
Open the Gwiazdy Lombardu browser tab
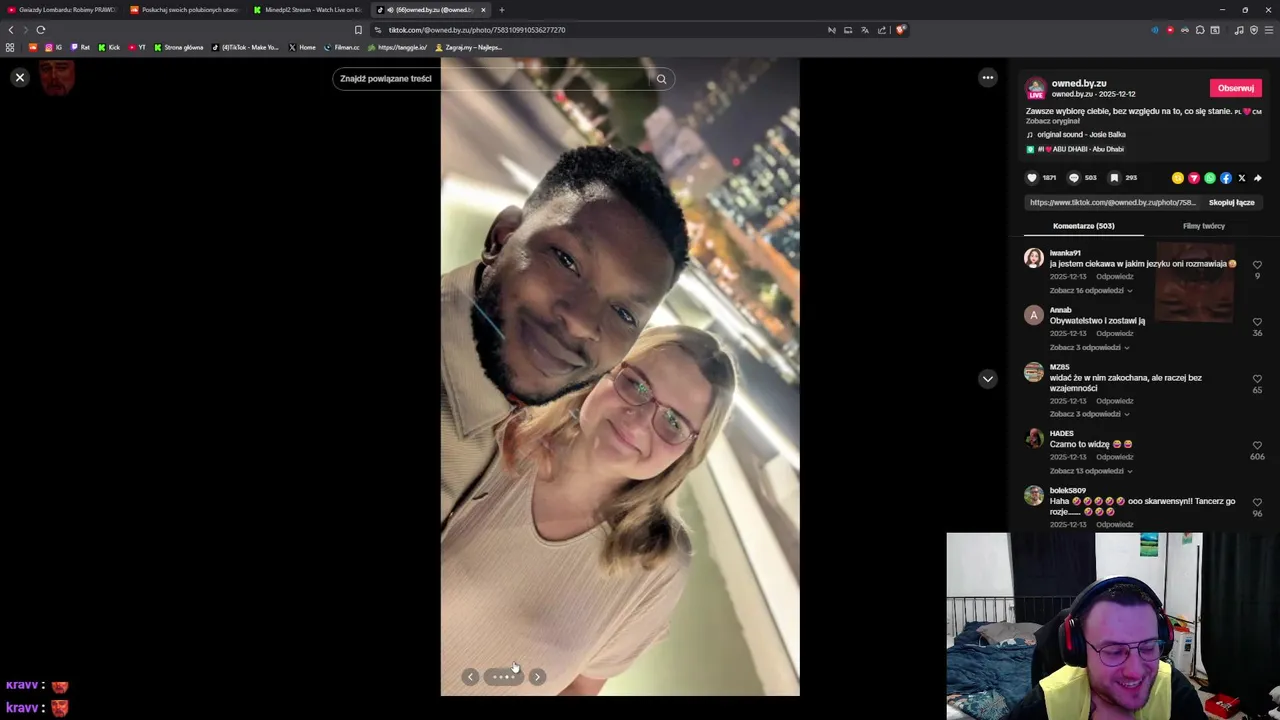pos(62,10)
